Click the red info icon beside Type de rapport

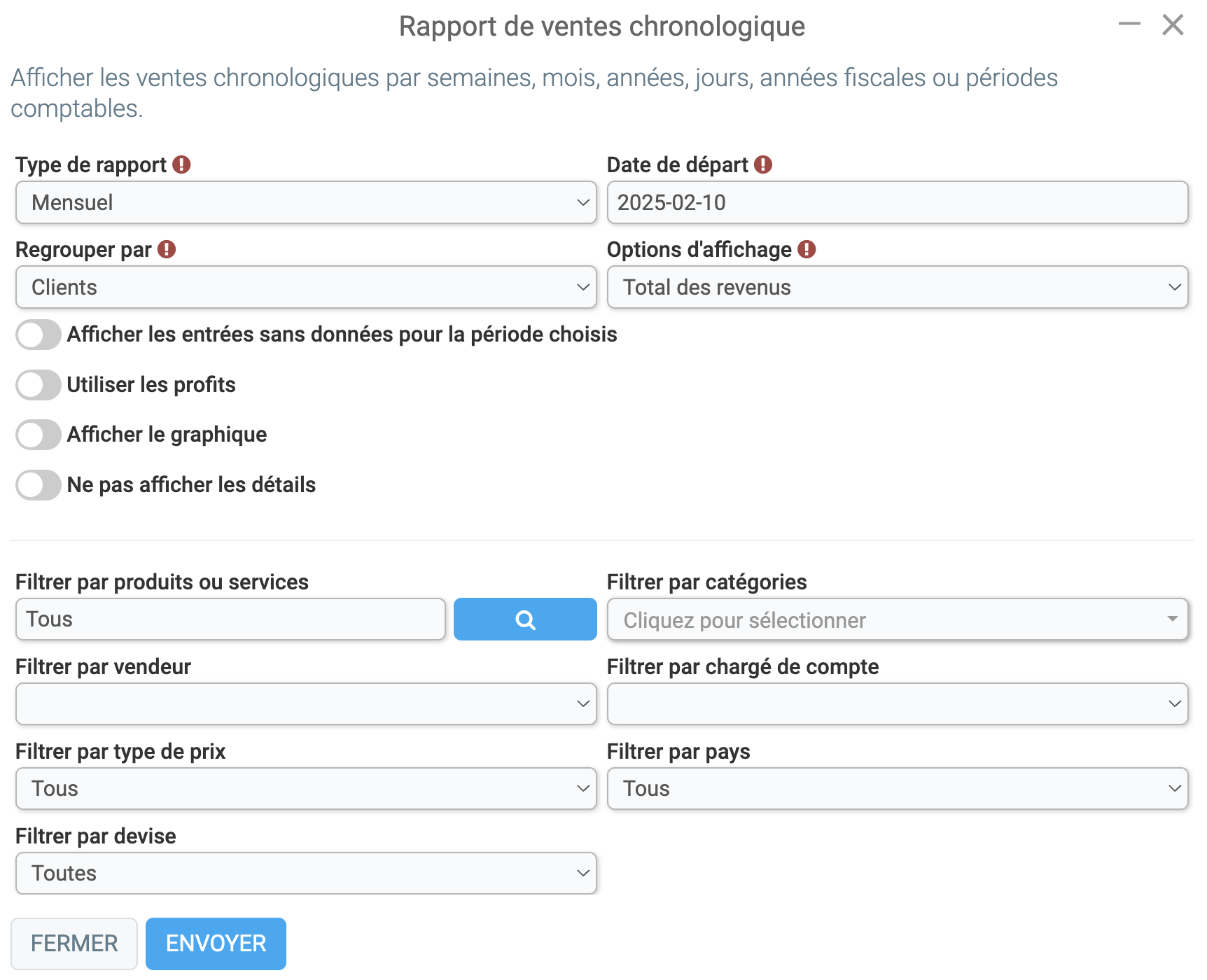[181, 164]
